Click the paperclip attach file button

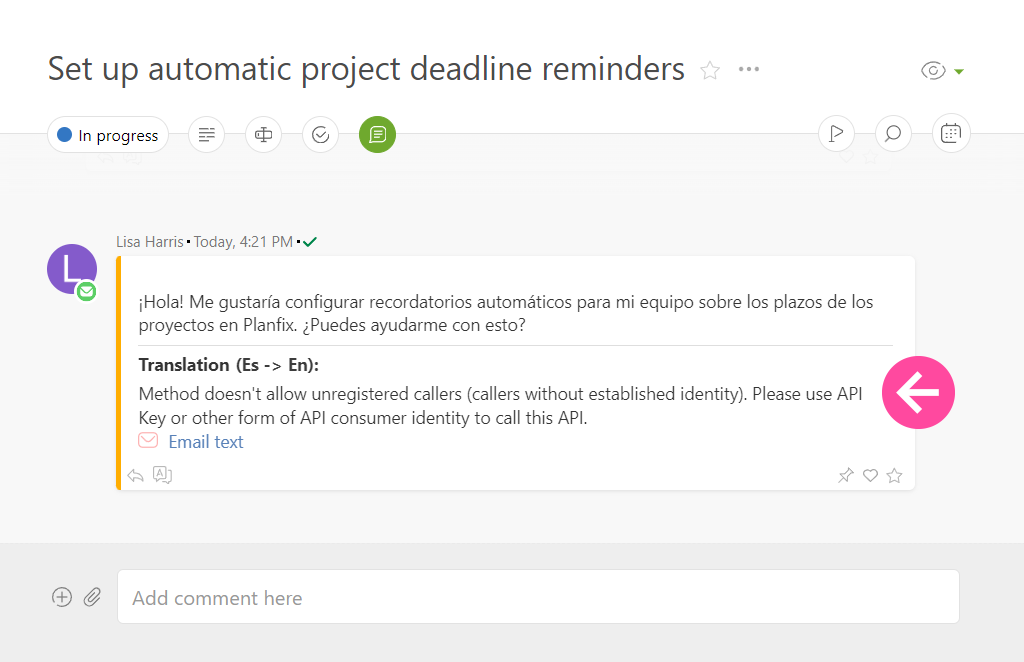tap(92, 597)
